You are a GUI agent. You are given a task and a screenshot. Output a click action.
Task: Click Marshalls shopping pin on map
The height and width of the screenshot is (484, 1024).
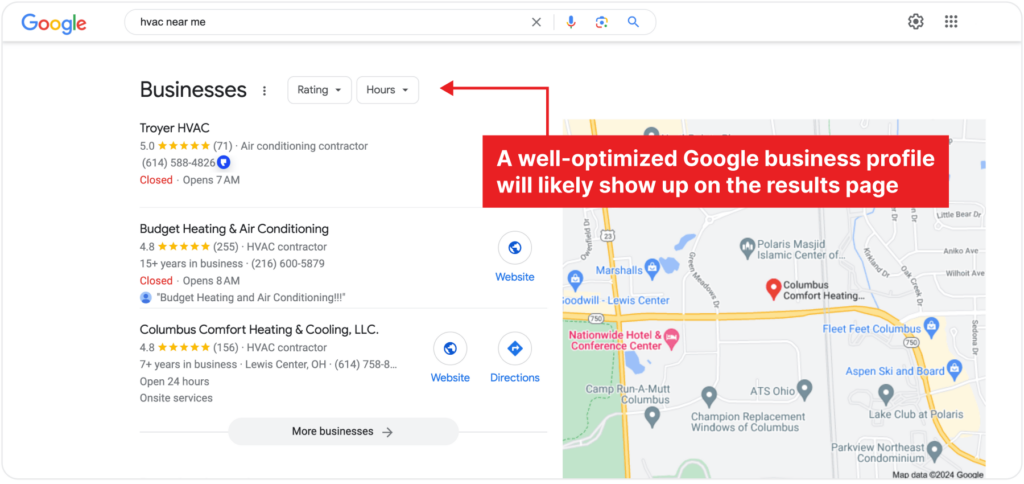652,267
